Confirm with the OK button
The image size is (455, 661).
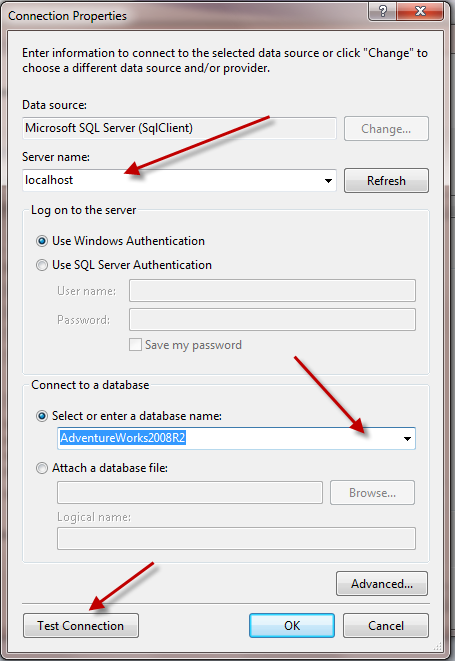(292, 626)
